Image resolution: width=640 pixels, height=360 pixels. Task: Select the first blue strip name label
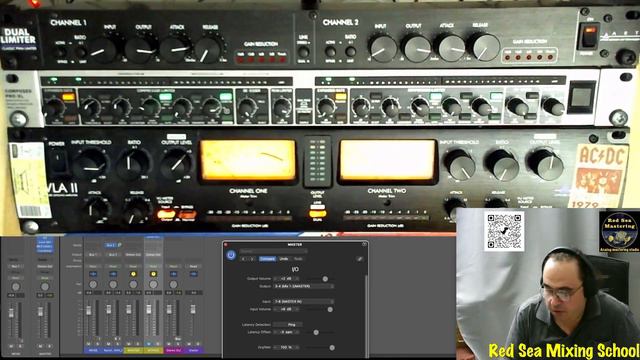pos(93,350)
